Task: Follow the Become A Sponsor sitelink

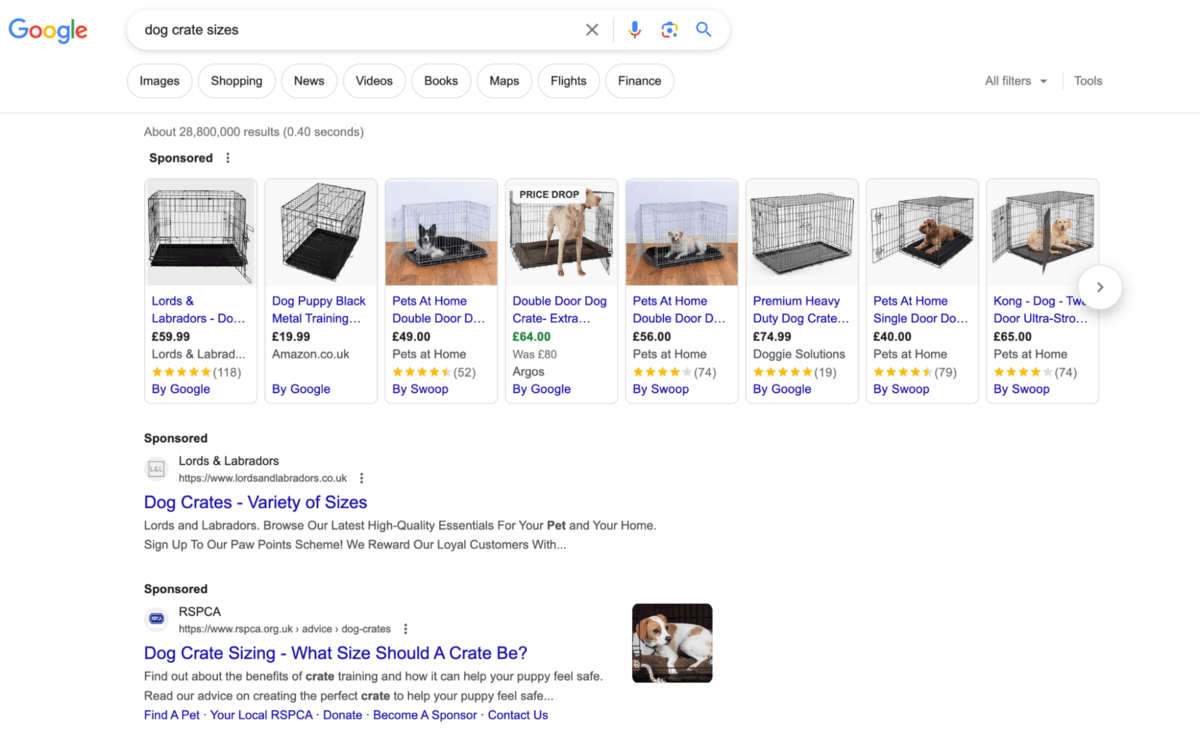Action: (426, 715)
